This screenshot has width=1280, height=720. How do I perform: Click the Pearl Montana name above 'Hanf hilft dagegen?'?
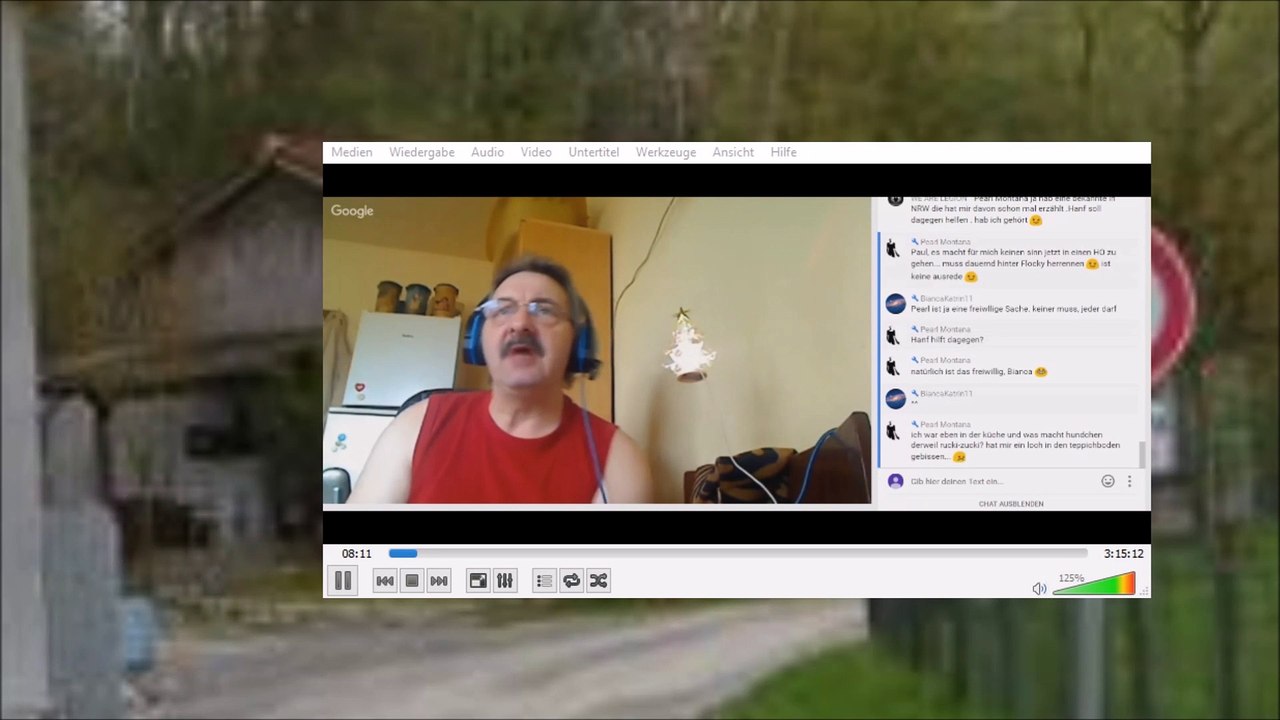click(x=944, y=329)
